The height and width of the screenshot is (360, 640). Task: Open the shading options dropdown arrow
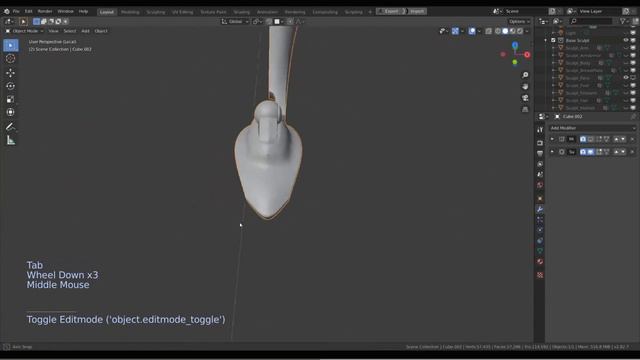[527, 31]
